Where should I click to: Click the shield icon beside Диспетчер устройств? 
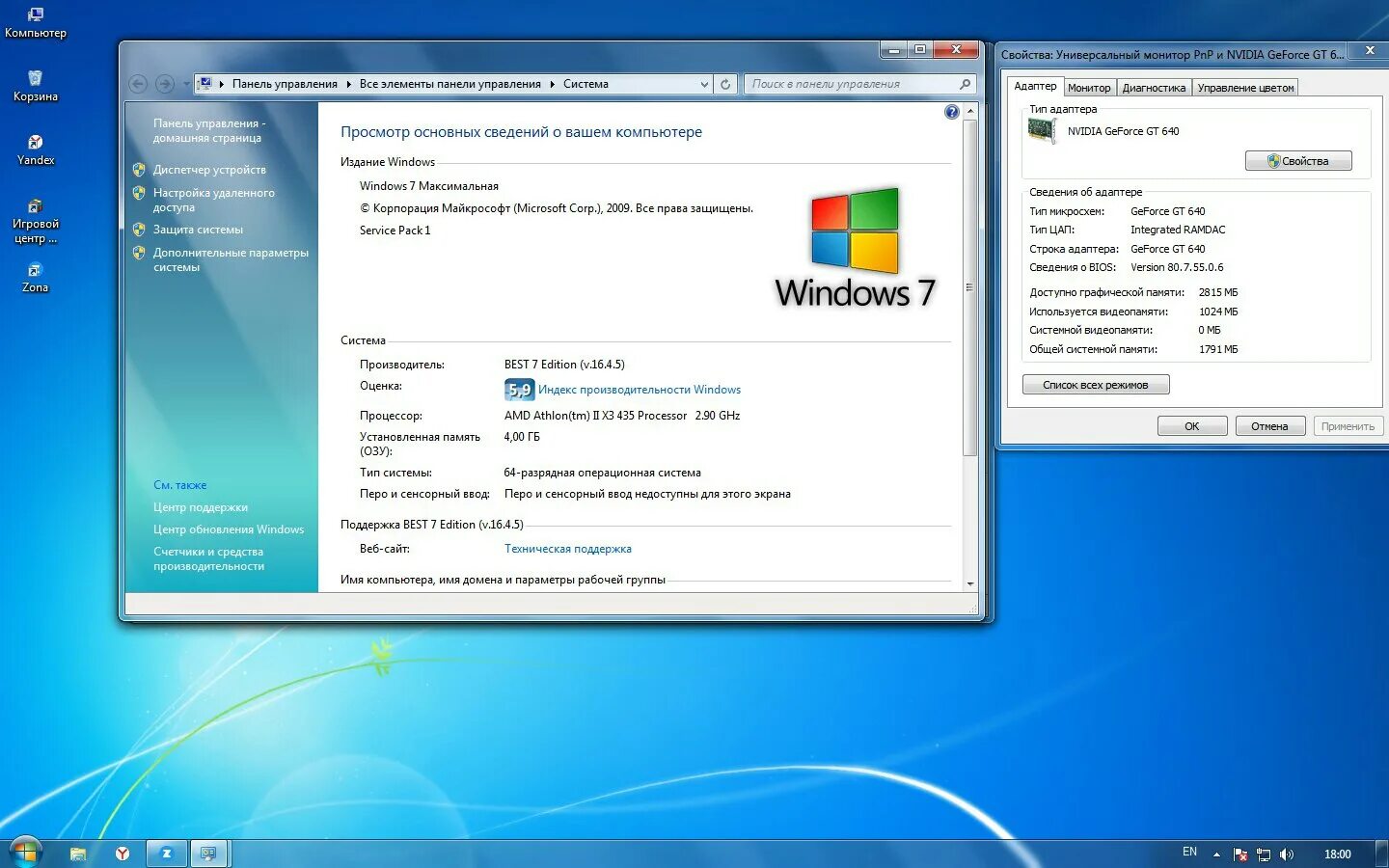click(x=139, y=170)
